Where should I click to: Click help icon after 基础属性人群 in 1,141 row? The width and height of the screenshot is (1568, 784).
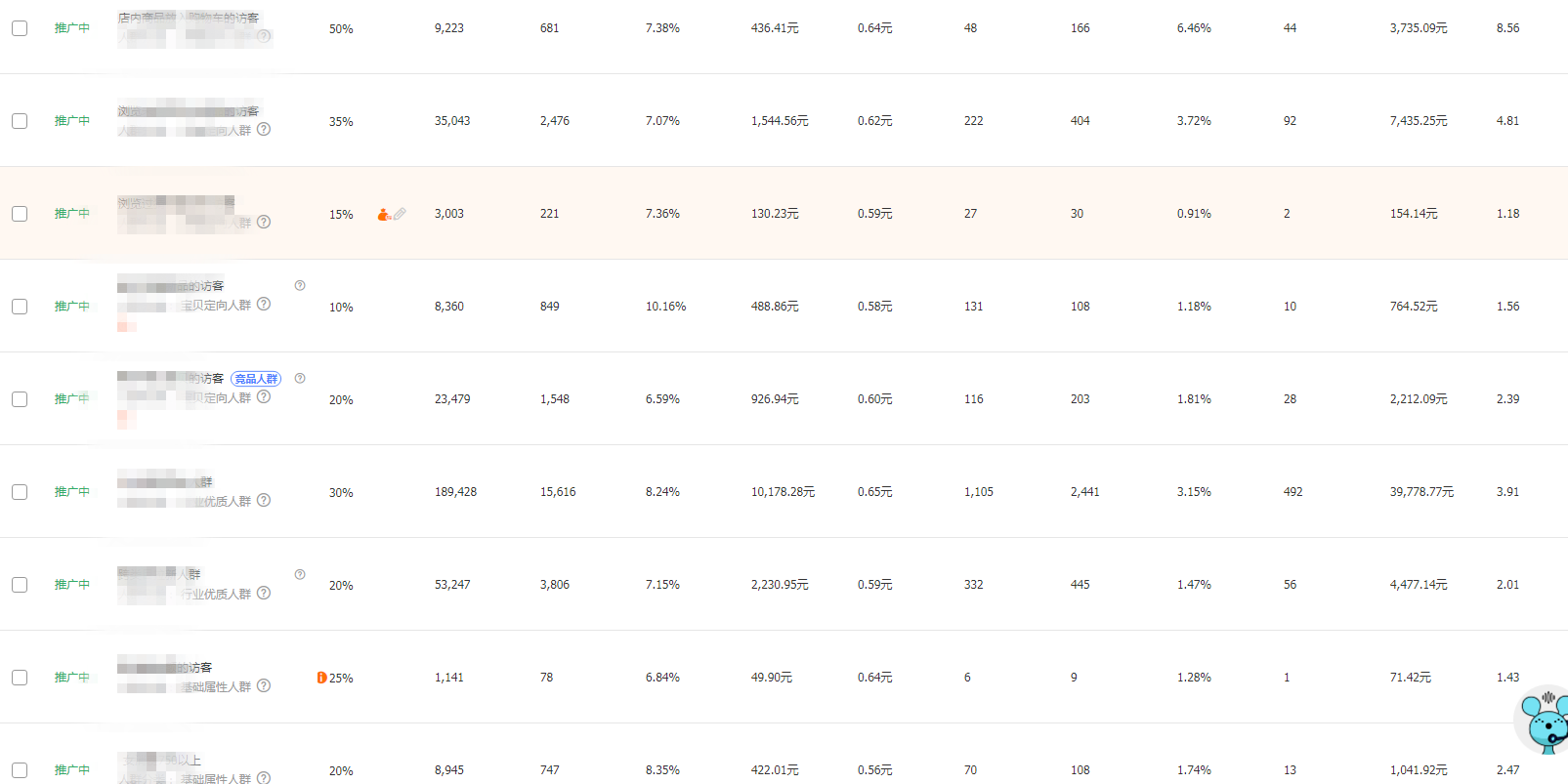264,685
